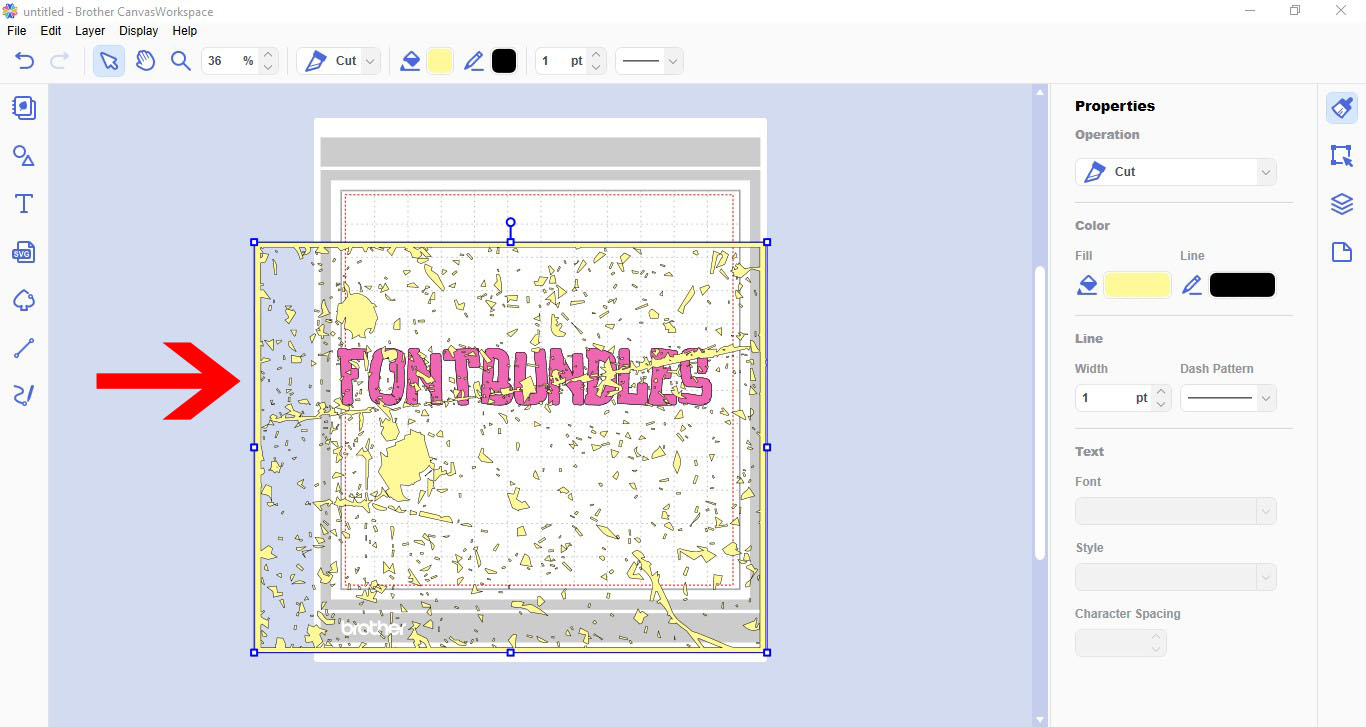Choose the black Line color in Properties

coord(1243,285)
